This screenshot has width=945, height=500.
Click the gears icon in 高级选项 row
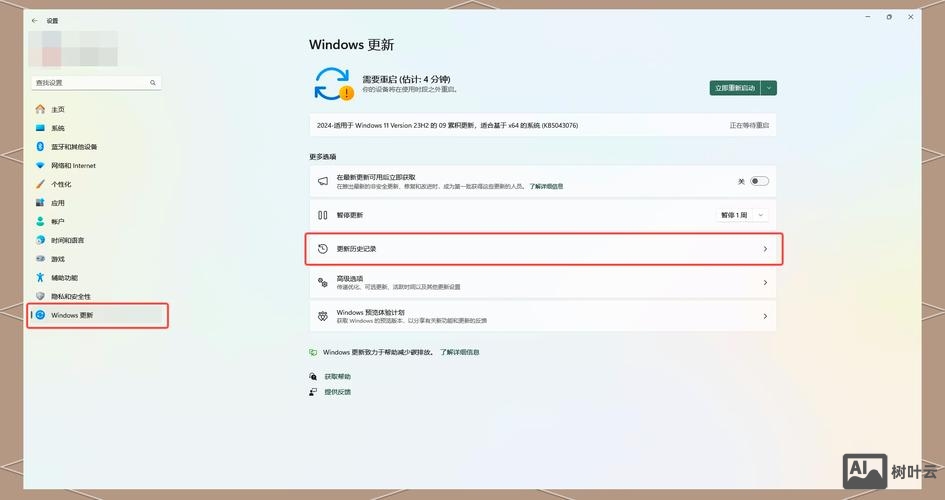323,283
